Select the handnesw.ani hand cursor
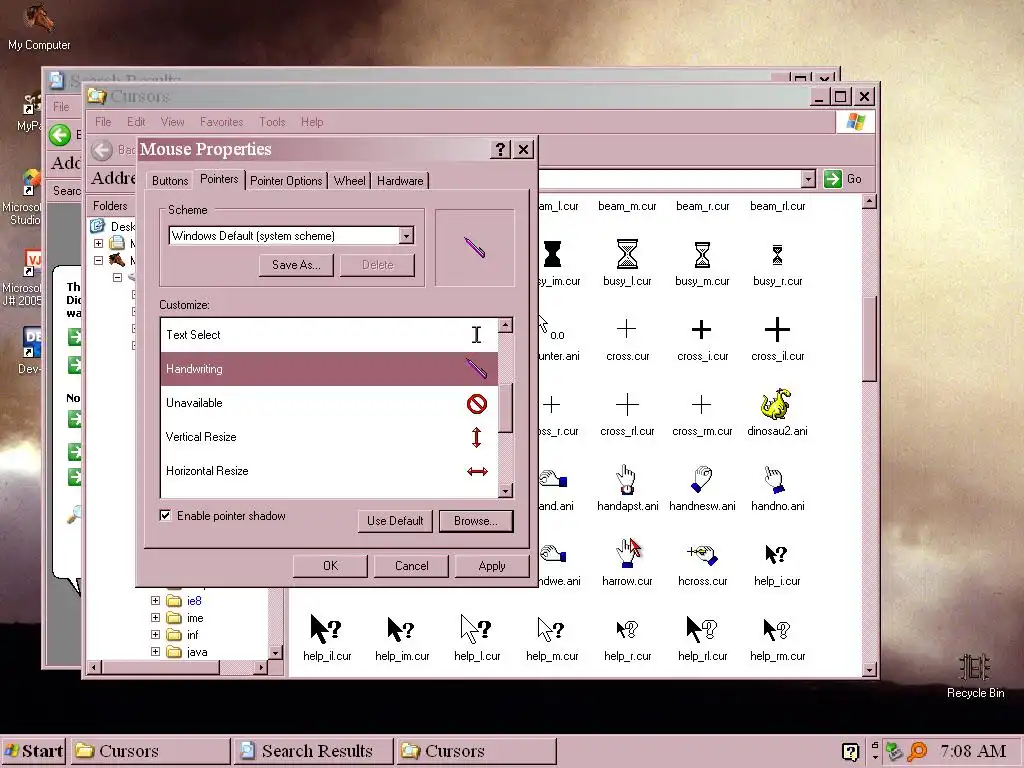 click(x=701, y=479)
